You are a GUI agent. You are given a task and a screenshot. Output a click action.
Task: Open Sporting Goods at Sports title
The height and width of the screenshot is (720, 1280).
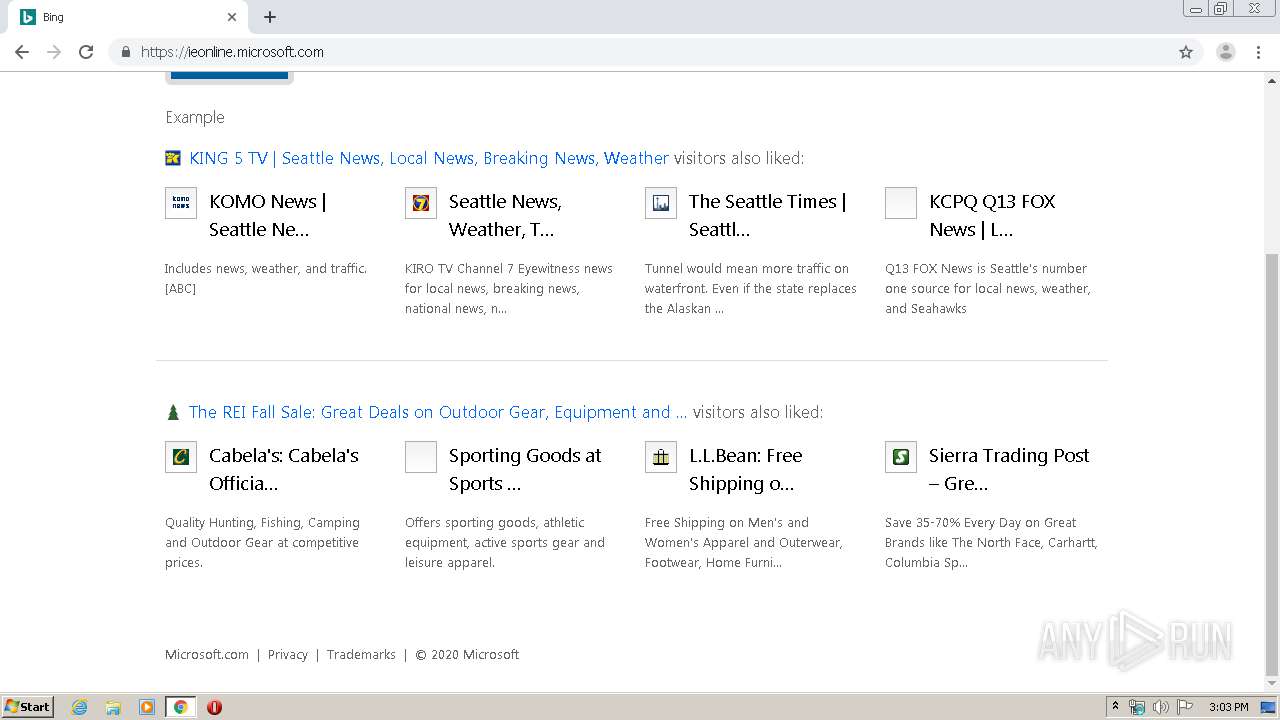(x=525, y=469)
